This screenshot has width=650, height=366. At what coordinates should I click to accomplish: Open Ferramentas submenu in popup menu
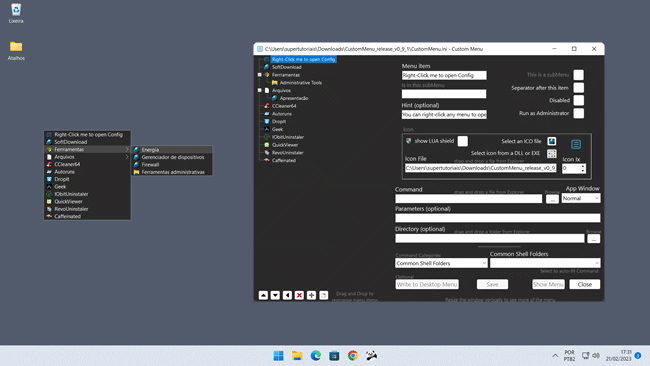(x=87, y=150)
